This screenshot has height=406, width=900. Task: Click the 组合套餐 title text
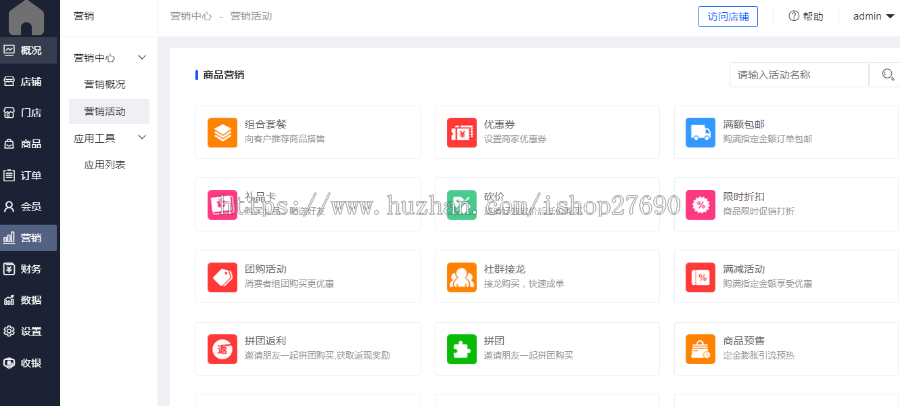pos(266,124)
